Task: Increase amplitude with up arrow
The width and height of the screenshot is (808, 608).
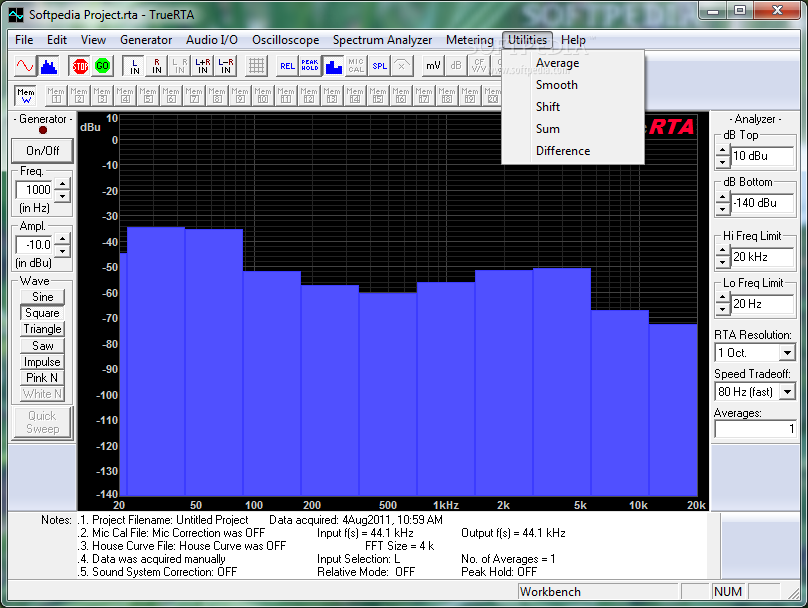Action: pos(62,239)
